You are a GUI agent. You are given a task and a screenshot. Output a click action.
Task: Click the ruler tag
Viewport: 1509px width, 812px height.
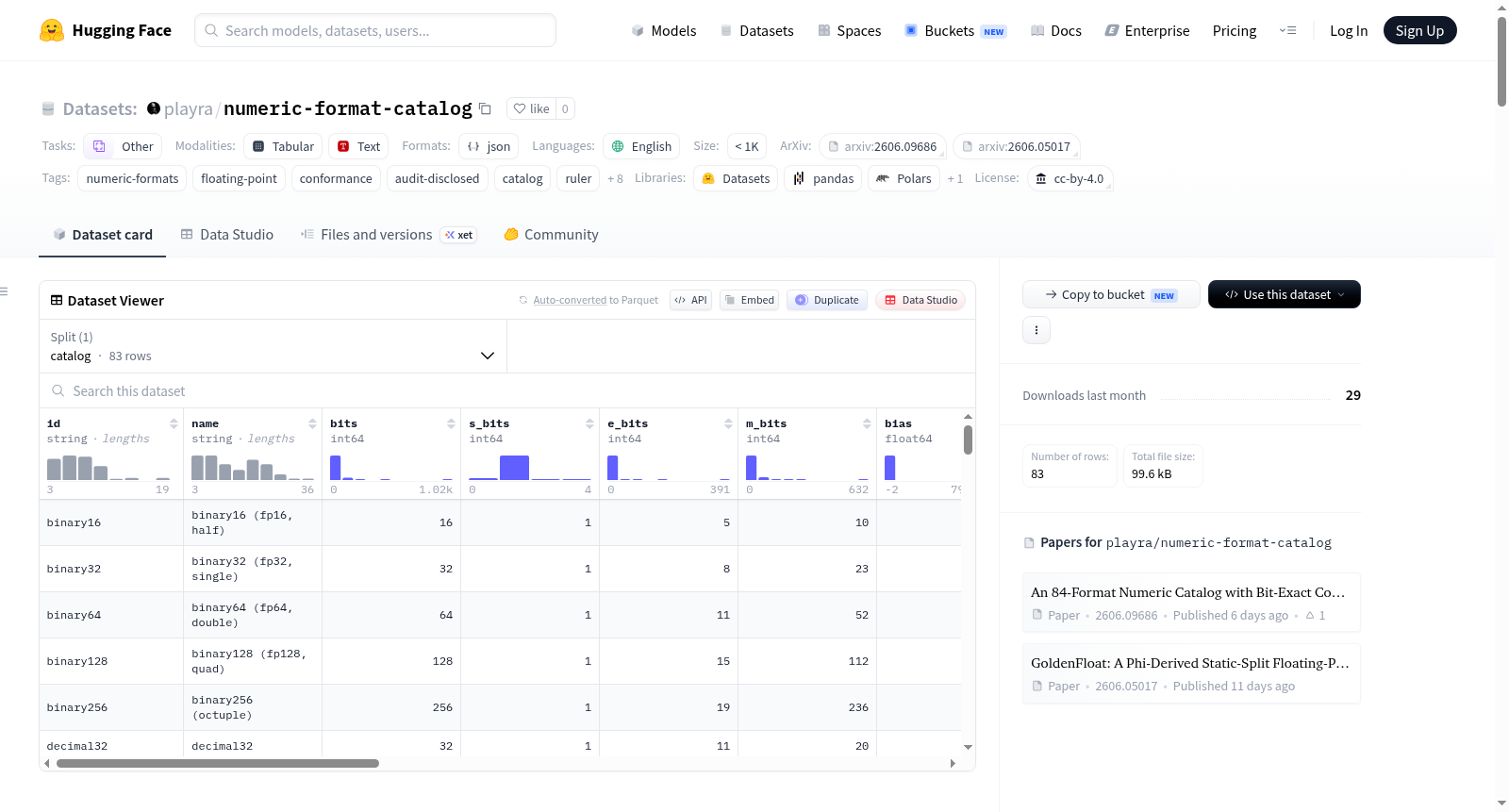(x=578, y=178)
